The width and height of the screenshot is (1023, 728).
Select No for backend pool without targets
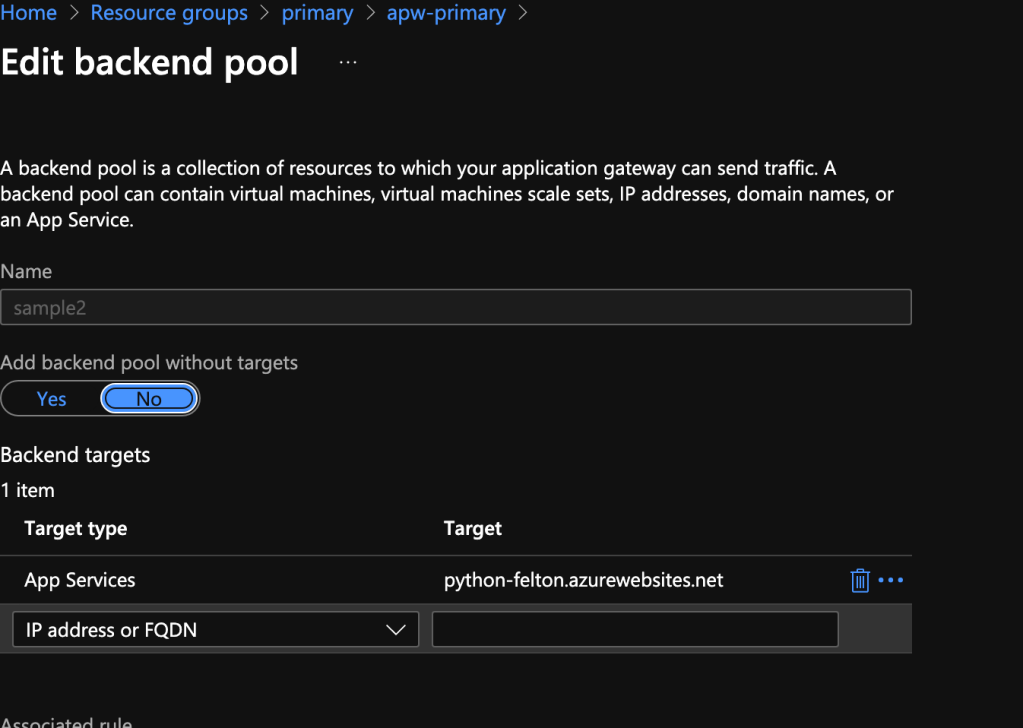click(x=149, y=399)
